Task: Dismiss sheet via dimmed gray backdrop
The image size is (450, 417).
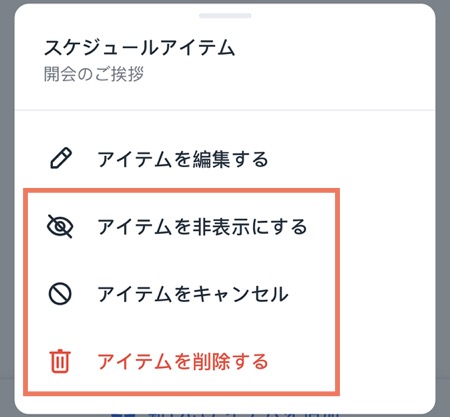Action: tap(7, 200)
